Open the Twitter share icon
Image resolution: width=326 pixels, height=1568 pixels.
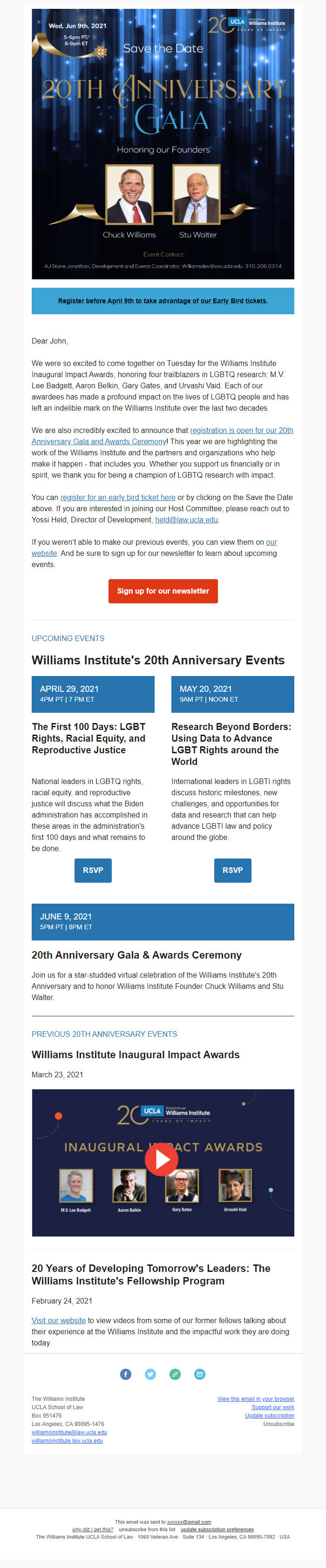(150, 1374)
